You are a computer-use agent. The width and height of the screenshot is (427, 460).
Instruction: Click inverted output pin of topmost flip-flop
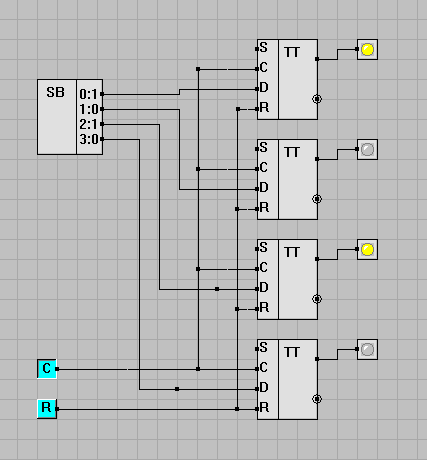pyautogui.click(x=317, y=99)
